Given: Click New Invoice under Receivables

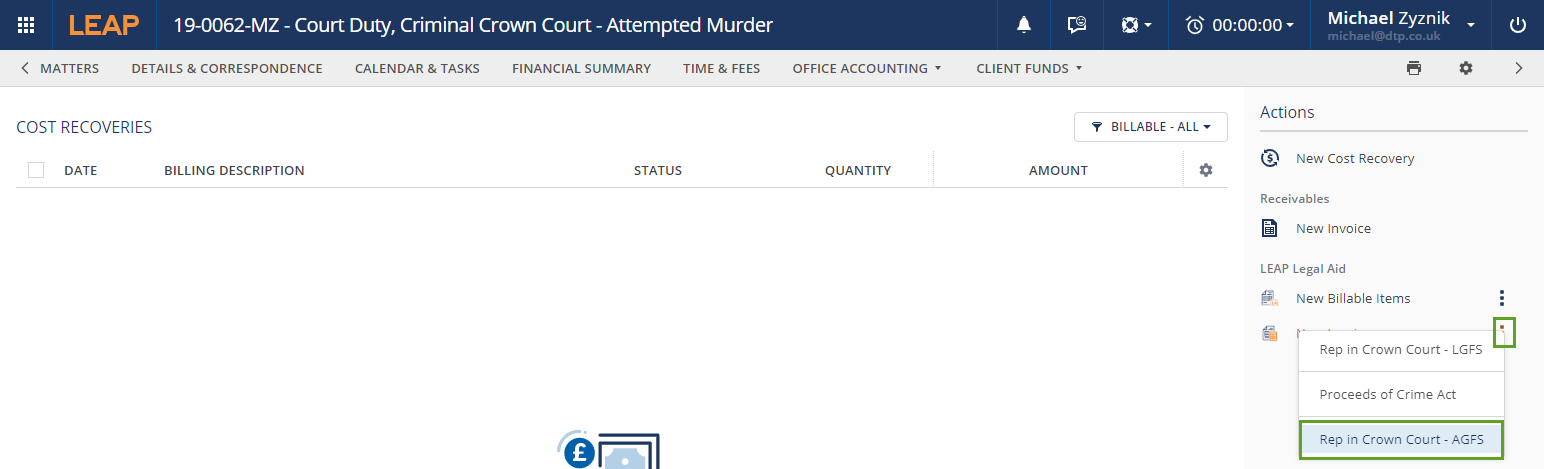Looking at the screenshot, I should 1332,228.
